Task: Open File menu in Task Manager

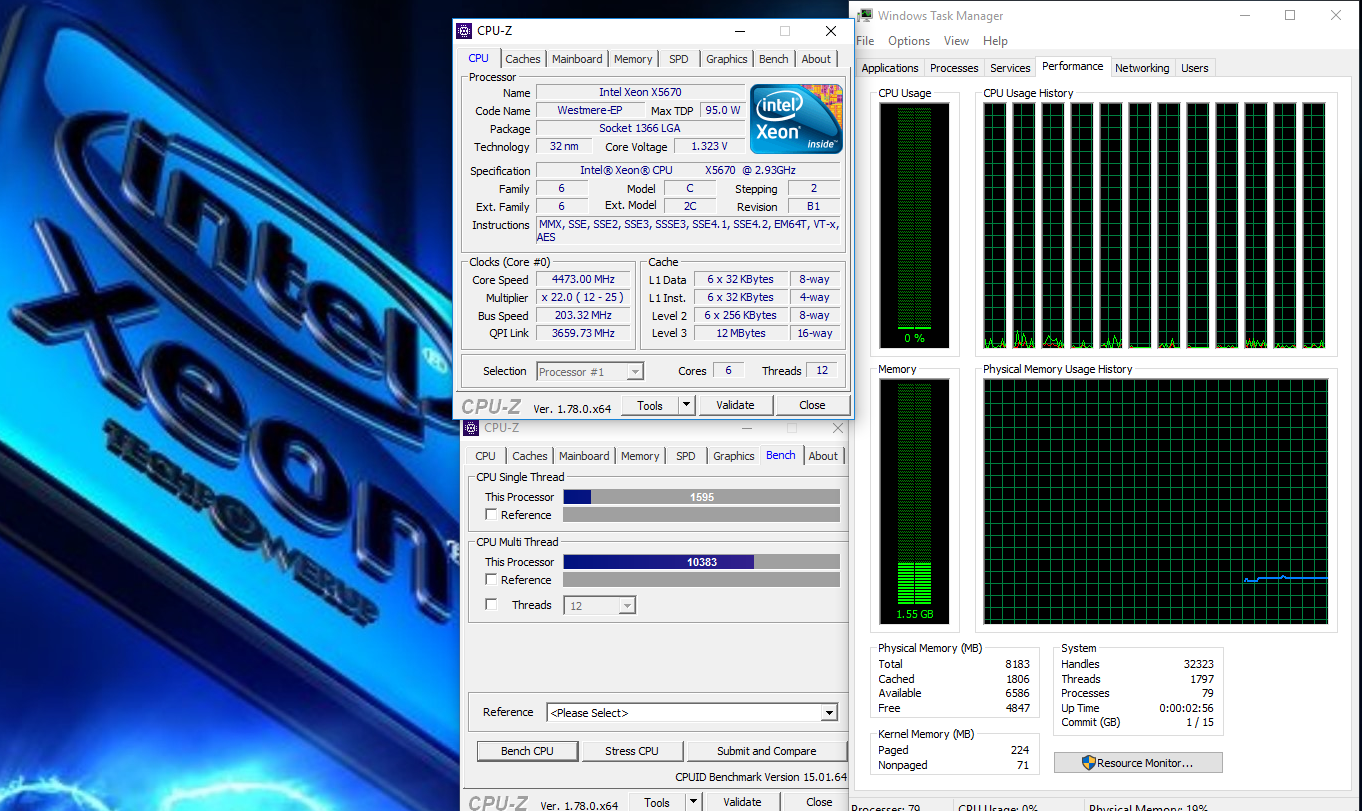Action: tap(865, 41)
